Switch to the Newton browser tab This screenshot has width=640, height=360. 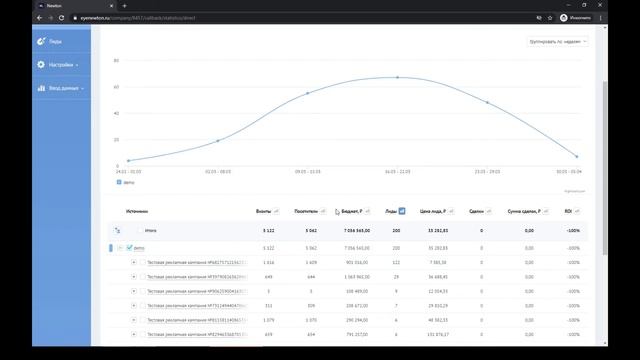[76, 6]
